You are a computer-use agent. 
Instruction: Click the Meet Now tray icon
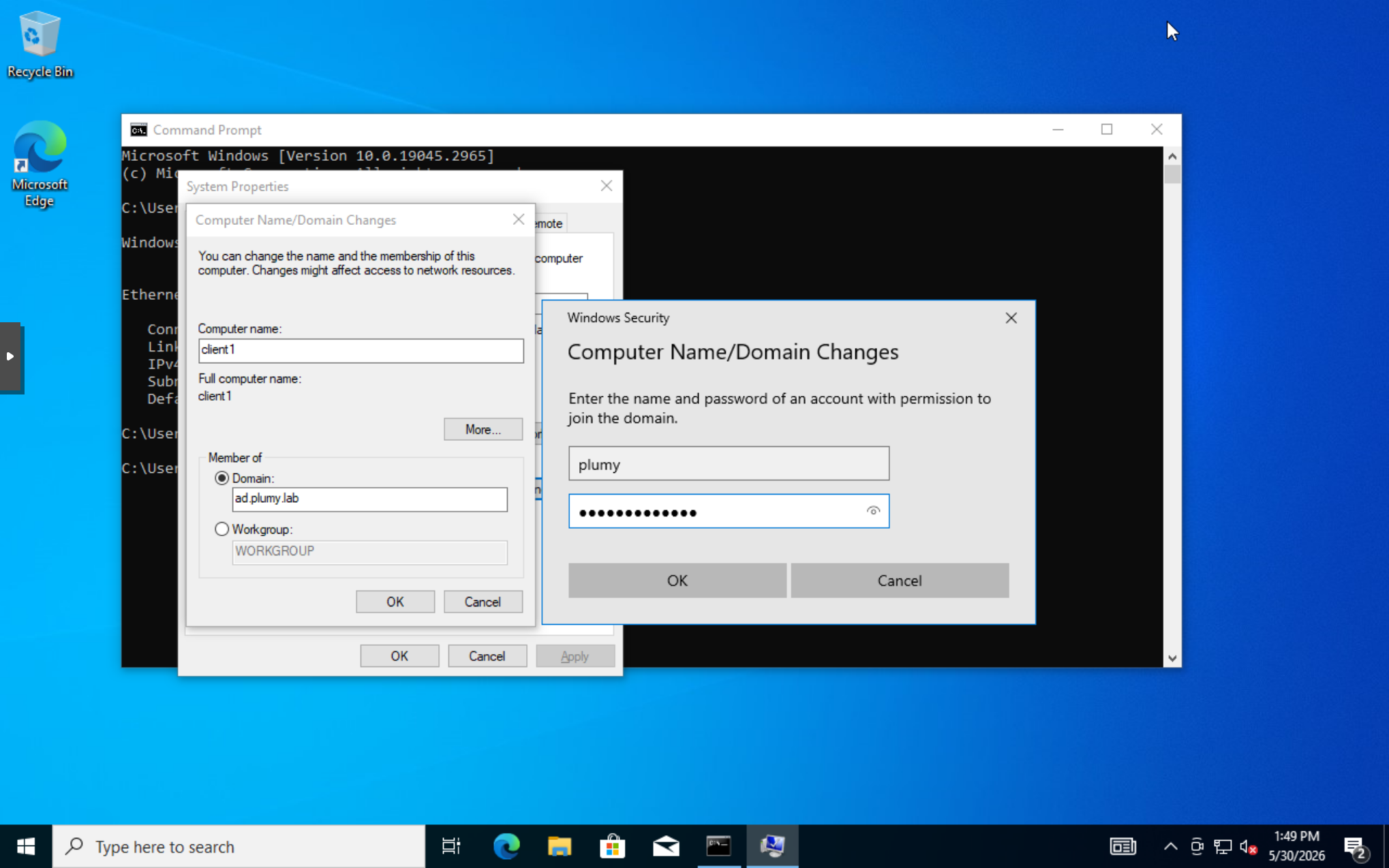point(1197,846)
